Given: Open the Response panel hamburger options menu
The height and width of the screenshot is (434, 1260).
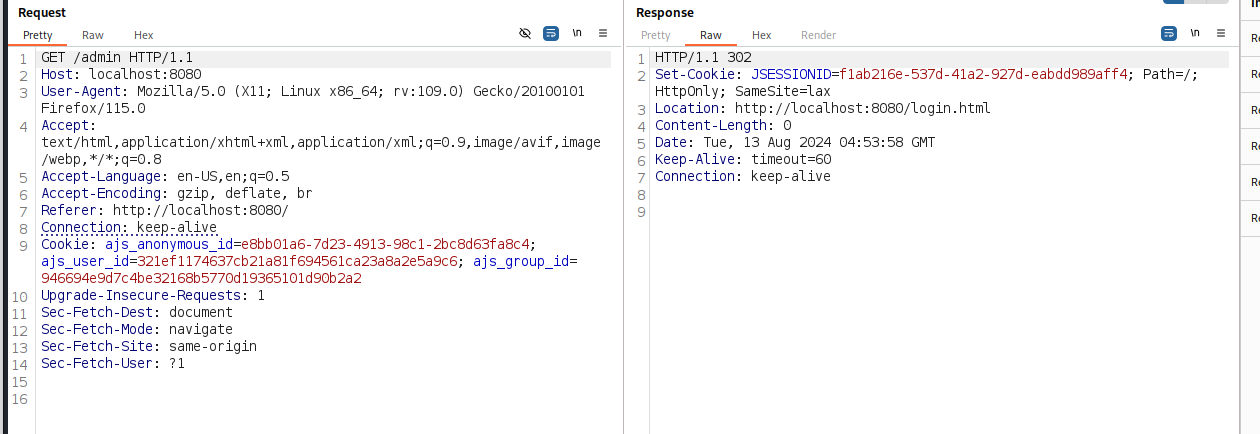Looking at the screenshot, I should [1221, 33].
